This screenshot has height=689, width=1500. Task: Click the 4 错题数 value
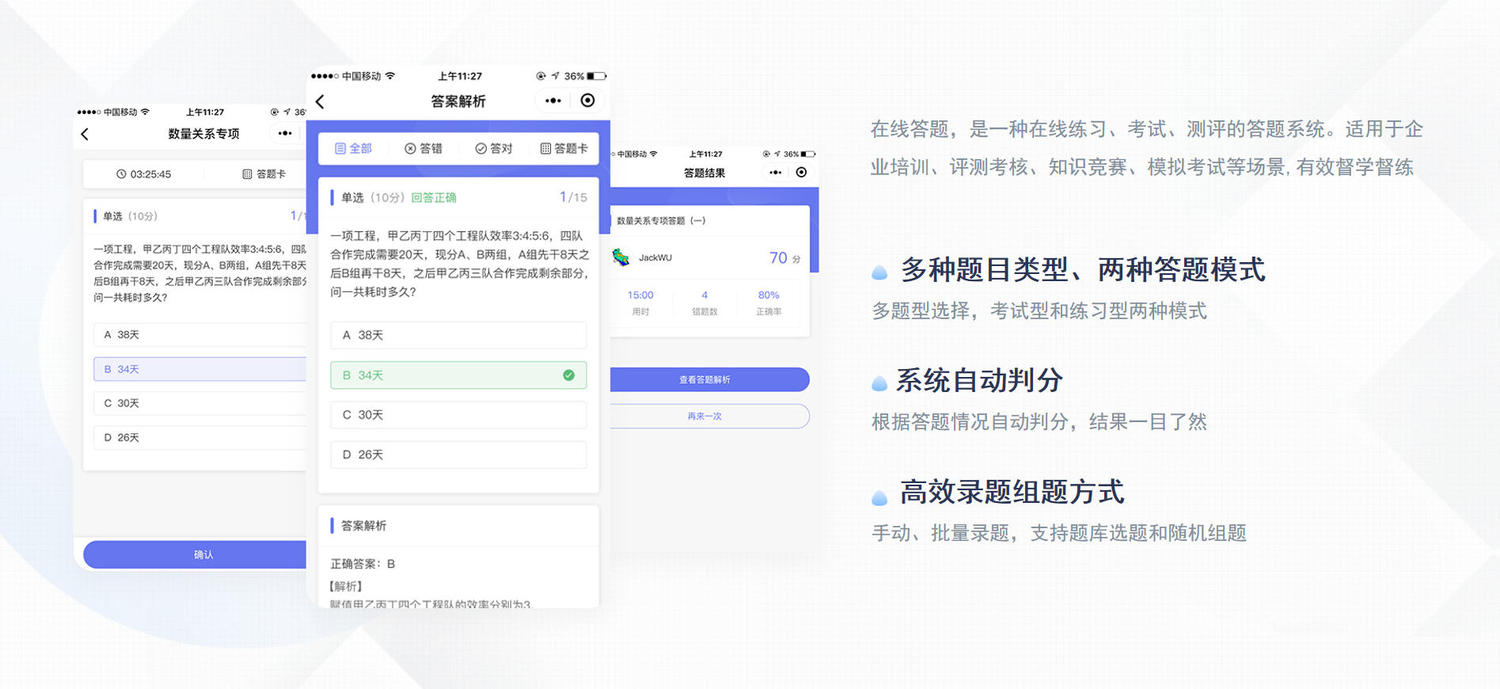[x=705, y=295]
